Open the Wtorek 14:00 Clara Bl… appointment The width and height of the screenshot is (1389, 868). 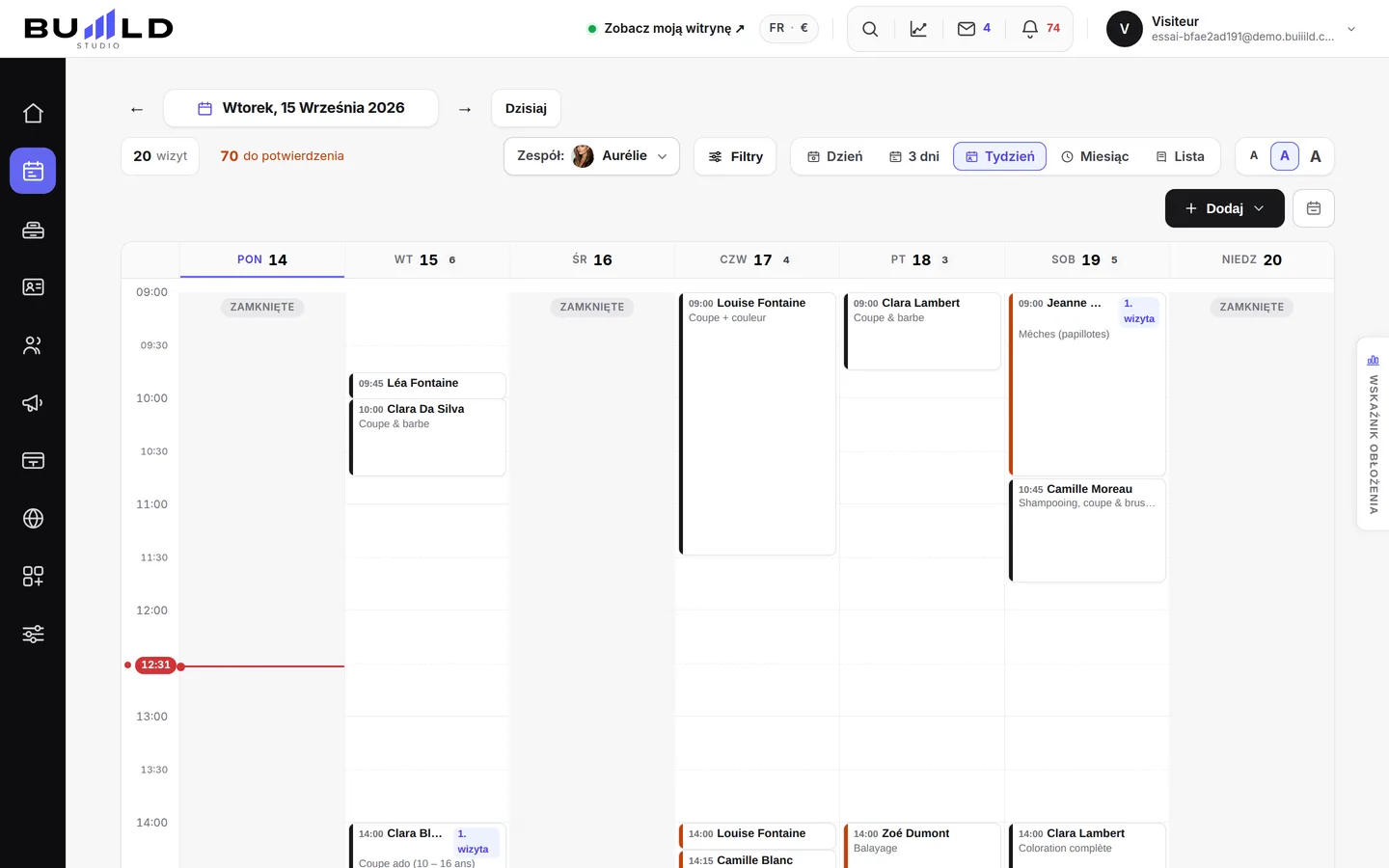coord(427,846)
